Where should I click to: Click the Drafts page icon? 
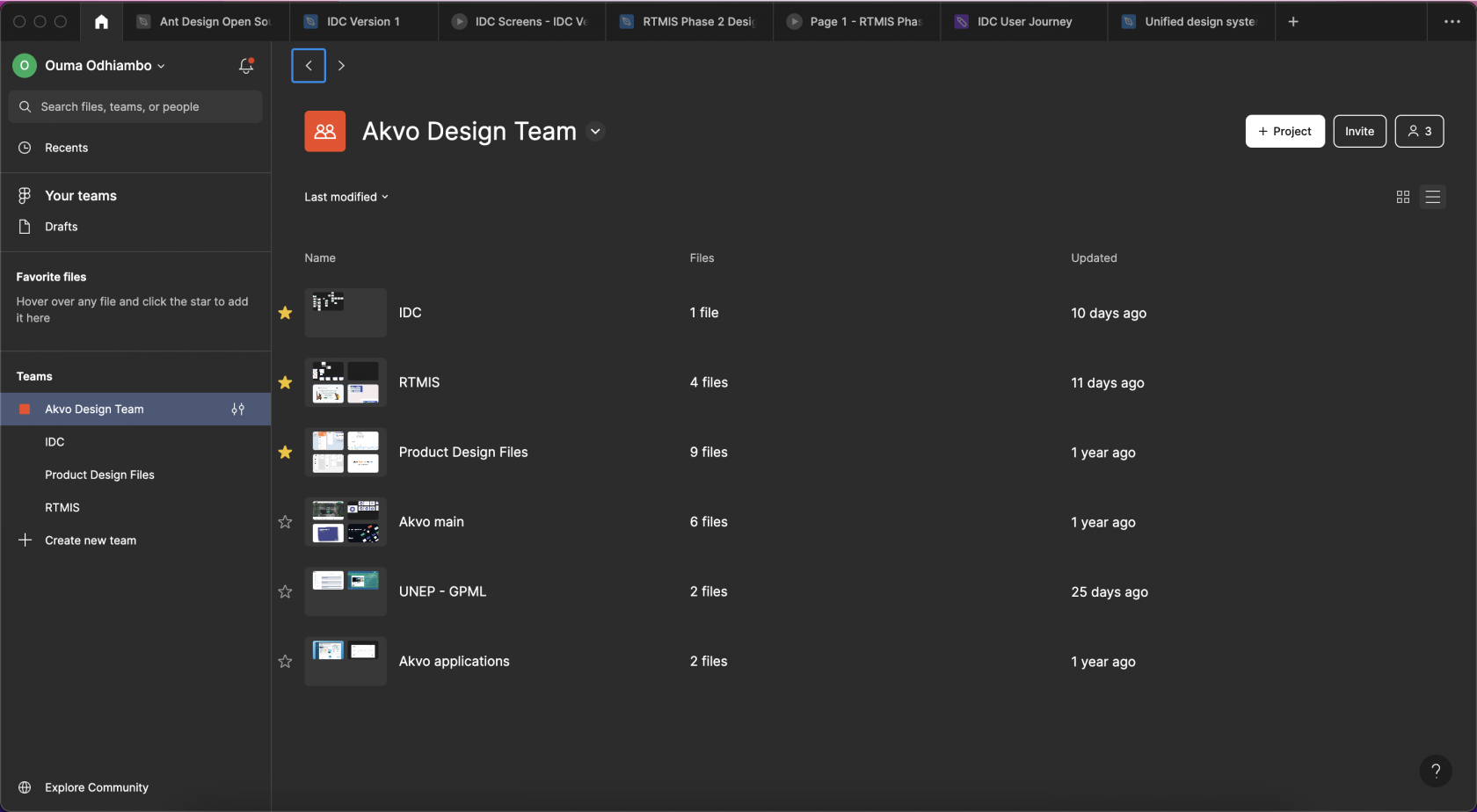click(x=25, y=227)
